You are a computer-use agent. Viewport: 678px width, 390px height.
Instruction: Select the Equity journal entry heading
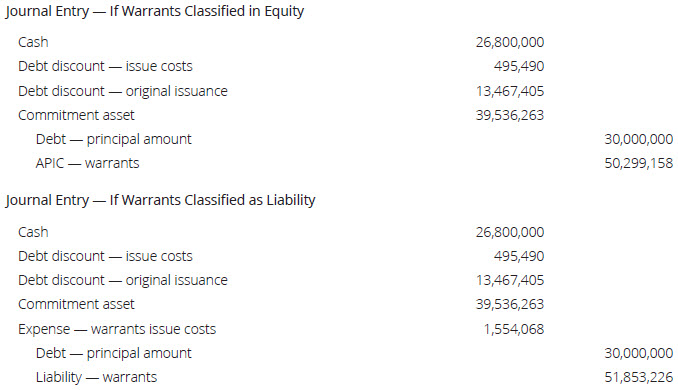(x=155, y=12)
